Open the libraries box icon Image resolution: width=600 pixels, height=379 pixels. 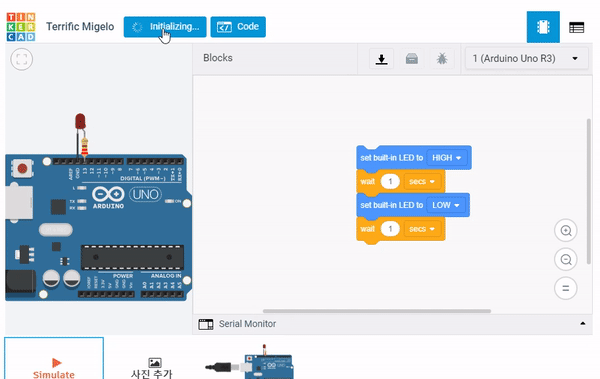pos(412,59)
